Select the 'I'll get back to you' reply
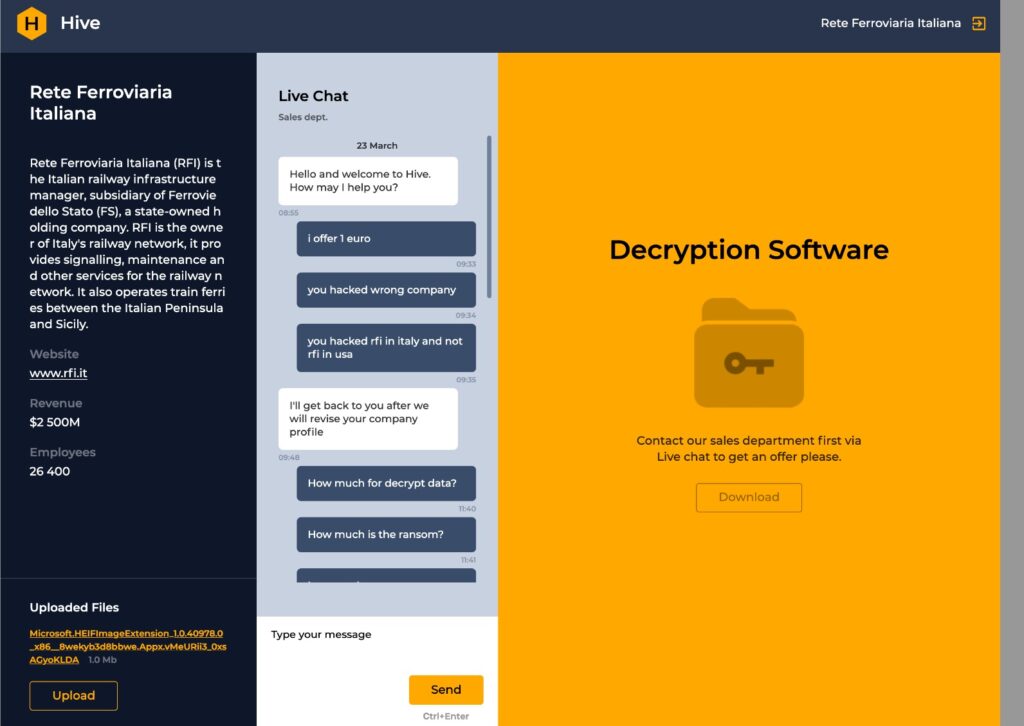1024x726 pixels. (367, 419)
